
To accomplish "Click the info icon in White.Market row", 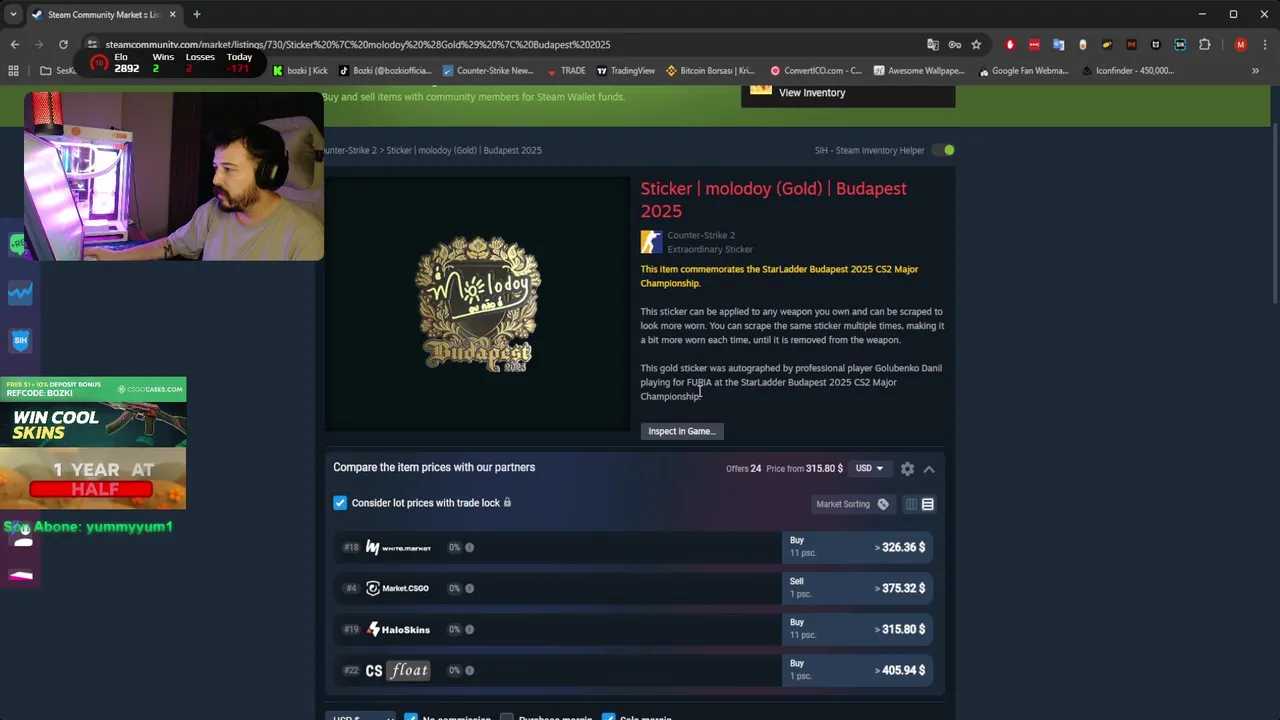I will pyautogui.click(x=469, y=547).
